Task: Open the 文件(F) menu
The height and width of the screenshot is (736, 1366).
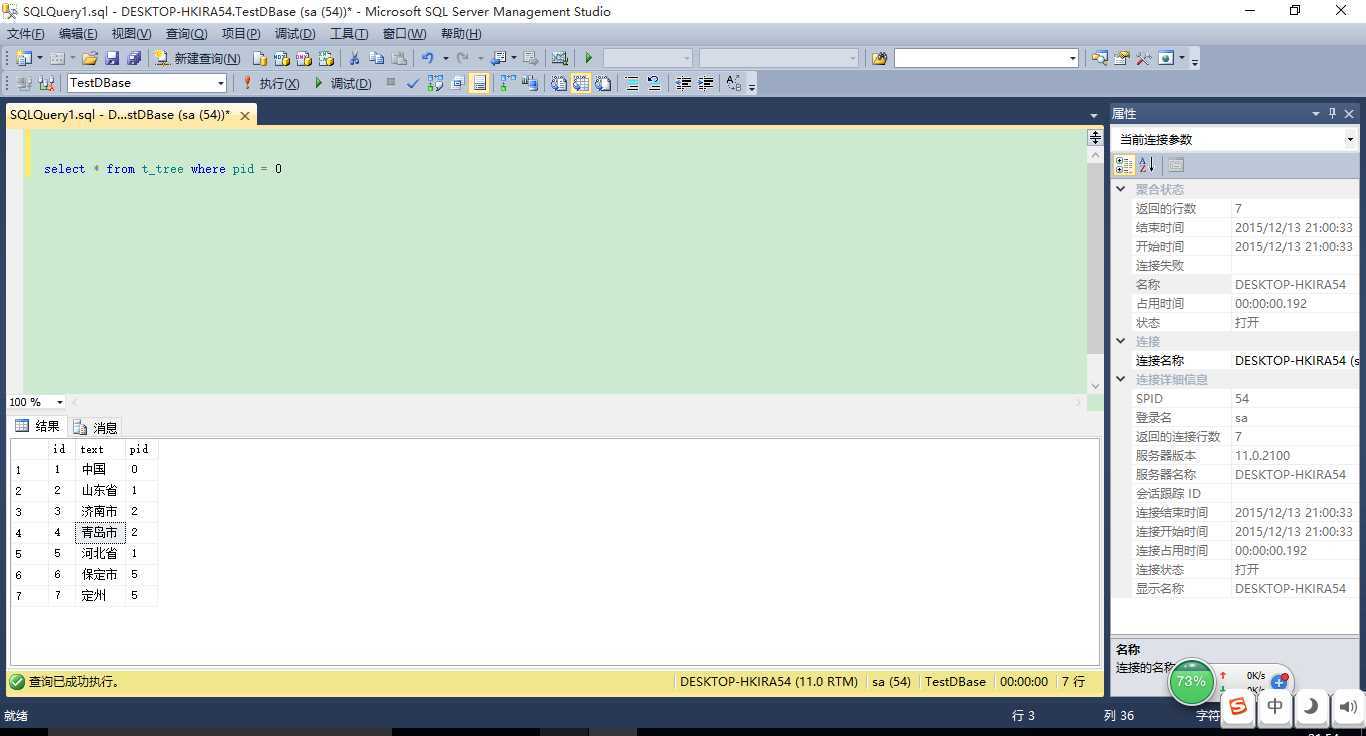Action: tap(25, 34)
